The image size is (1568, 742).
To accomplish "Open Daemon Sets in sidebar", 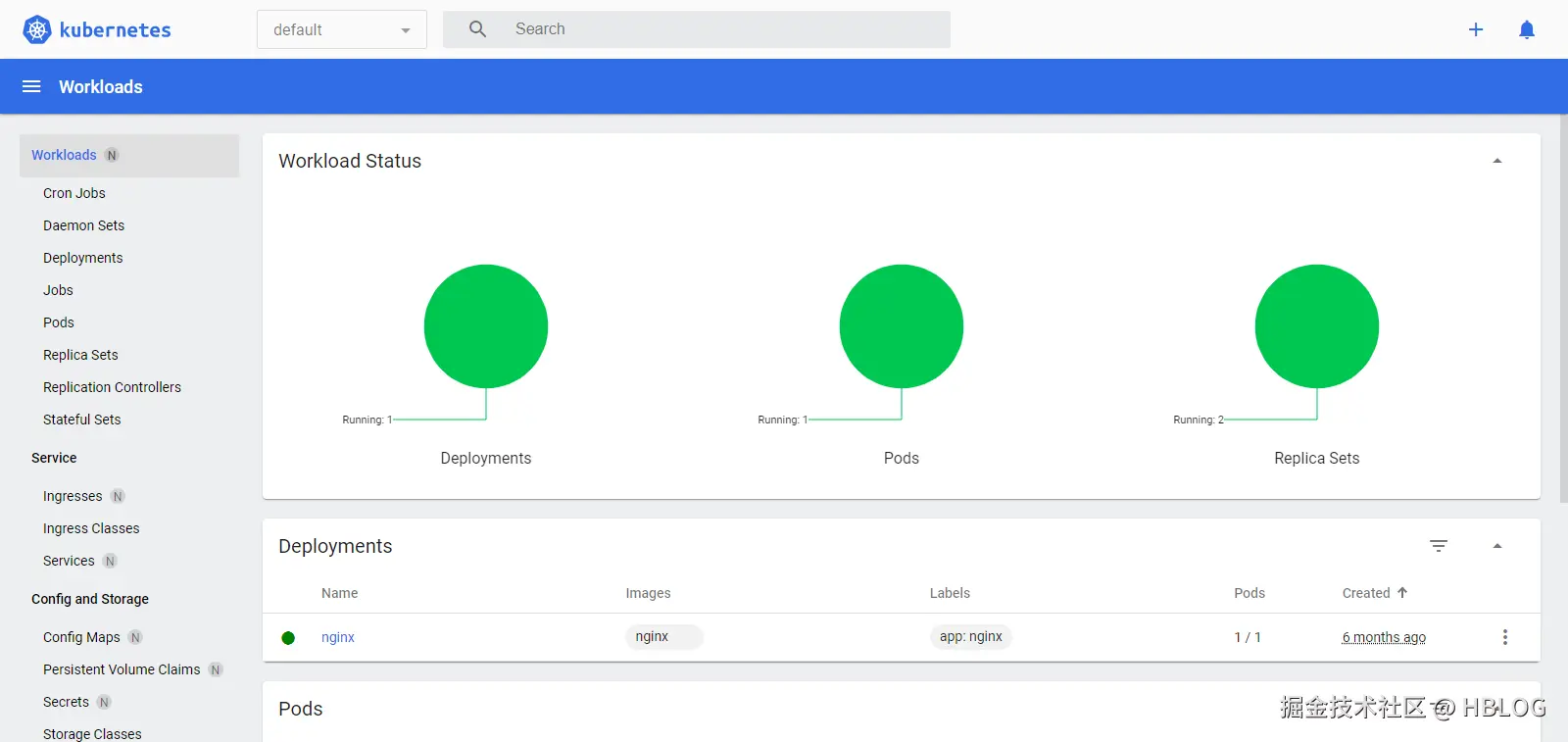I will pyautogui.click(x=83, y=225).
